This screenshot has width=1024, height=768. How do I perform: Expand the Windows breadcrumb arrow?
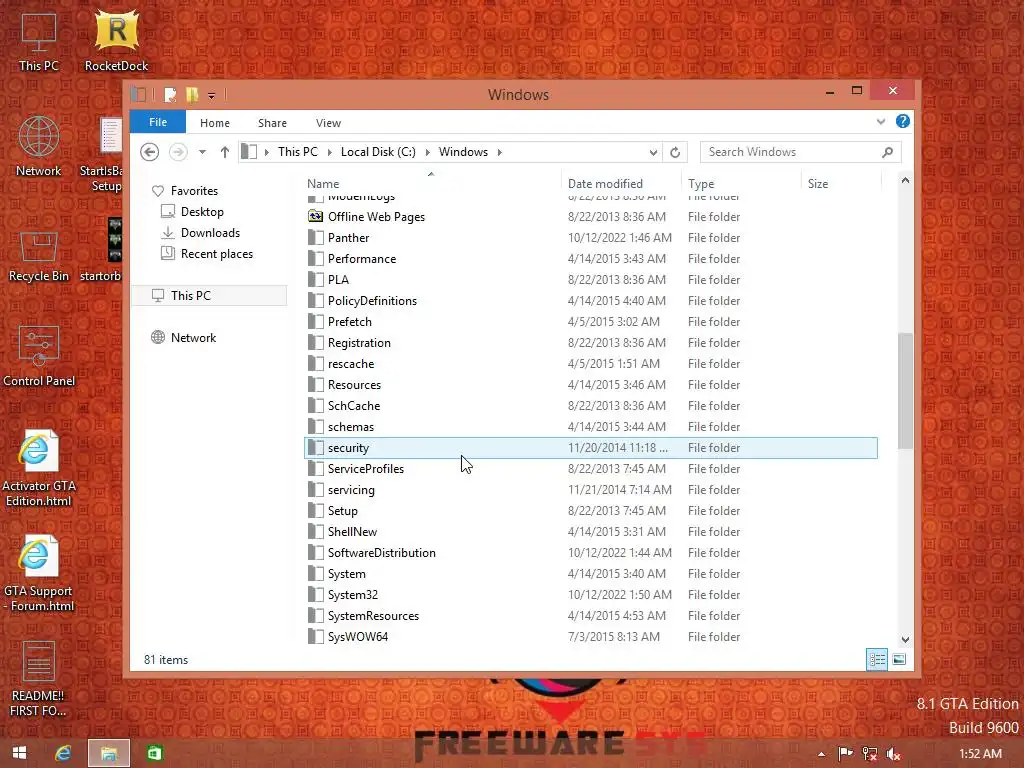click(500, 152)
